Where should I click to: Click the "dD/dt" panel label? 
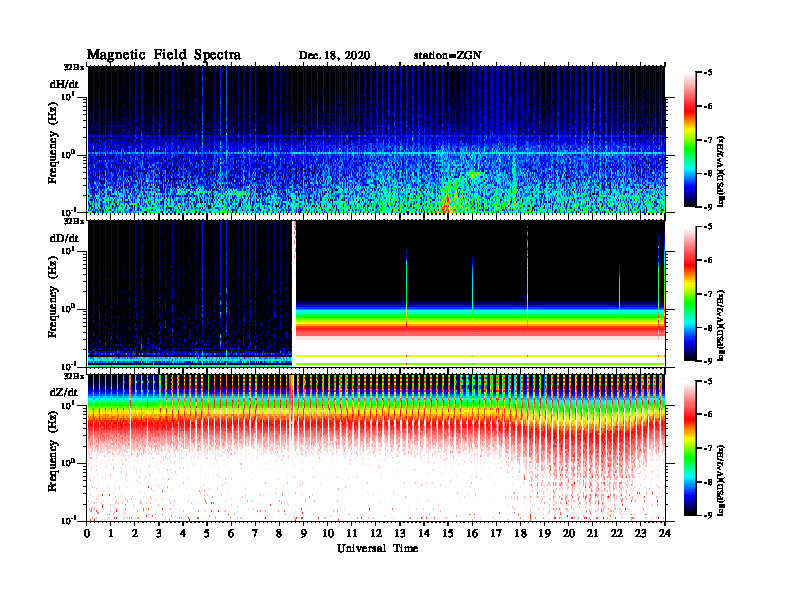click(x=64, y=238)
